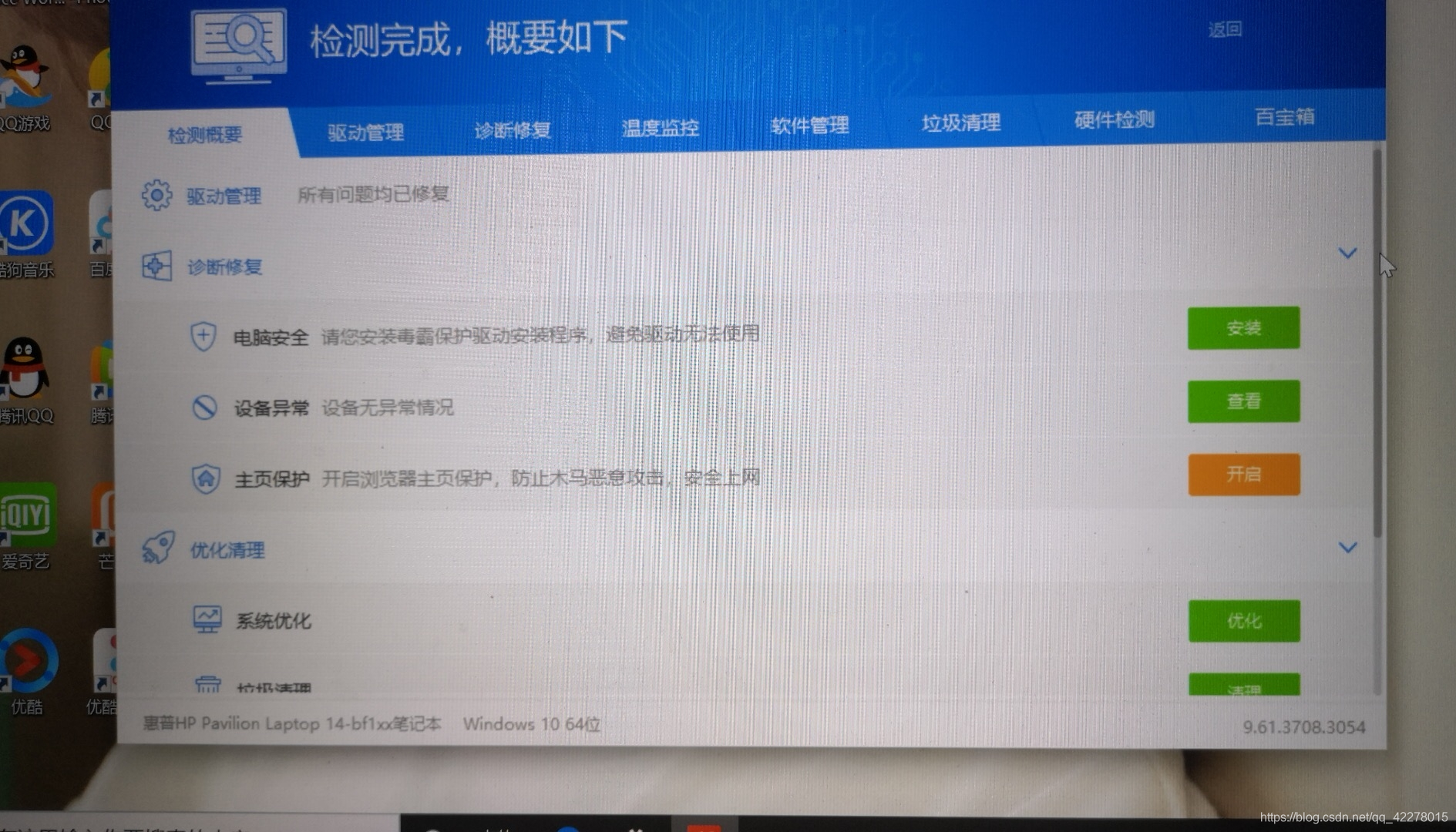
Task: Click the 系统优化 row label
Action: tap(274, 621)
